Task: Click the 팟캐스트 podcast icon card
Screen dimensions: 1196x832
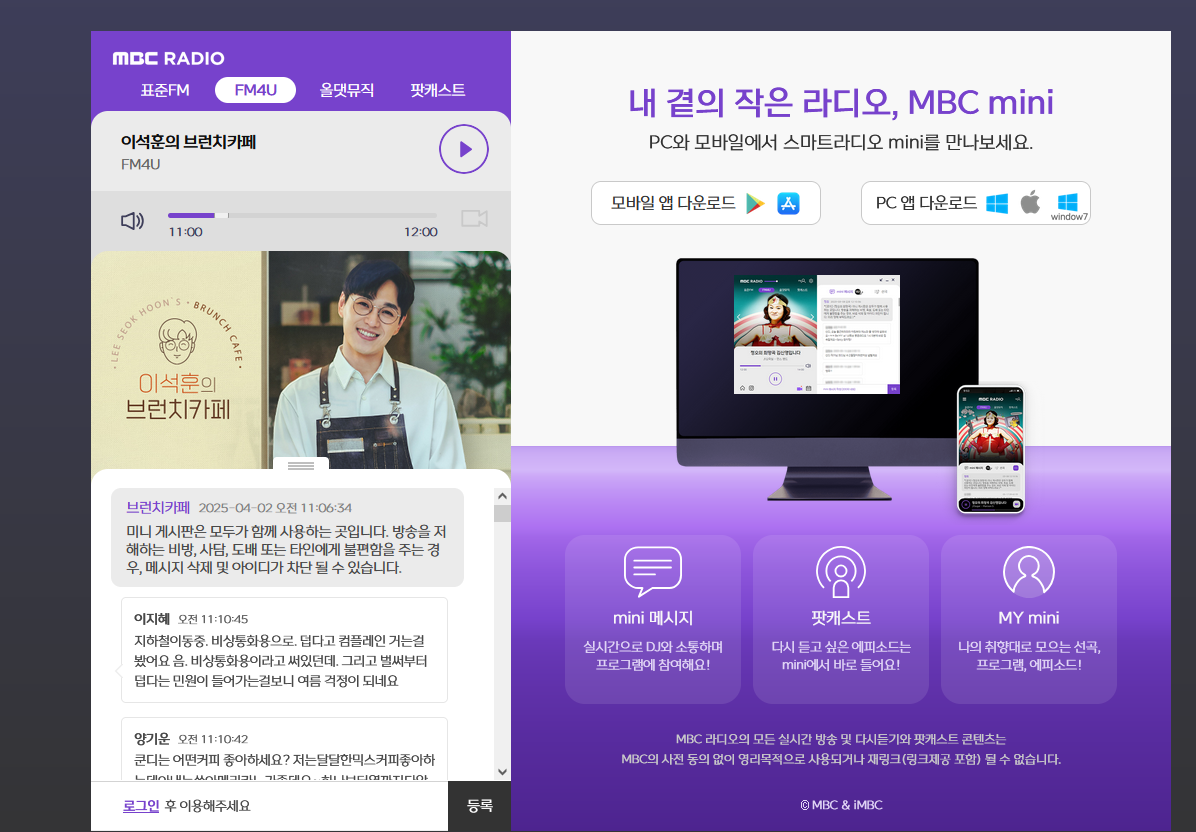Action: click(x=841, y=619)
